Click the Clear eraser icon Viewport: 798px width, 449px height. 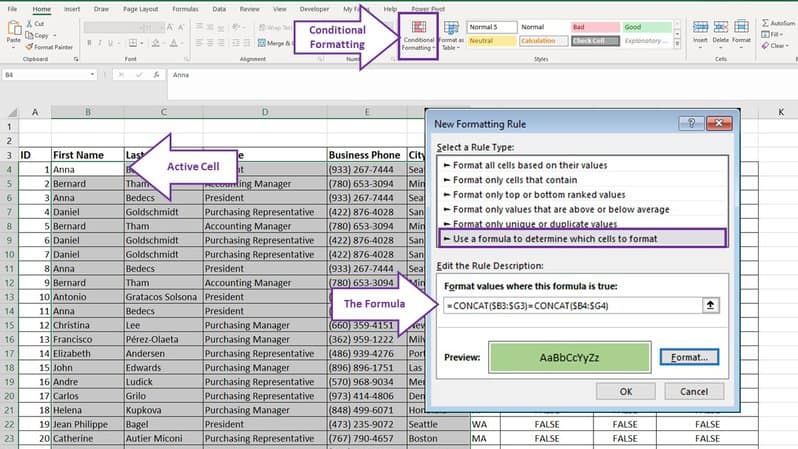point(765,46)
